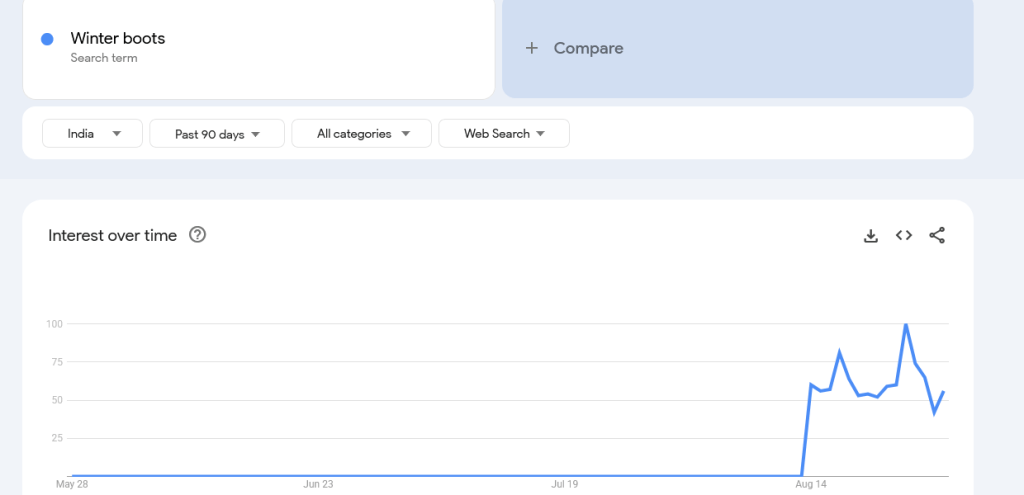Edit the Winter boots search term
1024x495 pixels.
click(118, 38)
